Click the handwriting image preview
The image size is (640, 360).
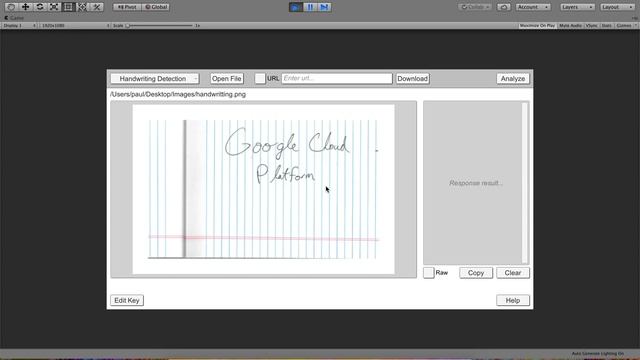click(x=263, y=189)
